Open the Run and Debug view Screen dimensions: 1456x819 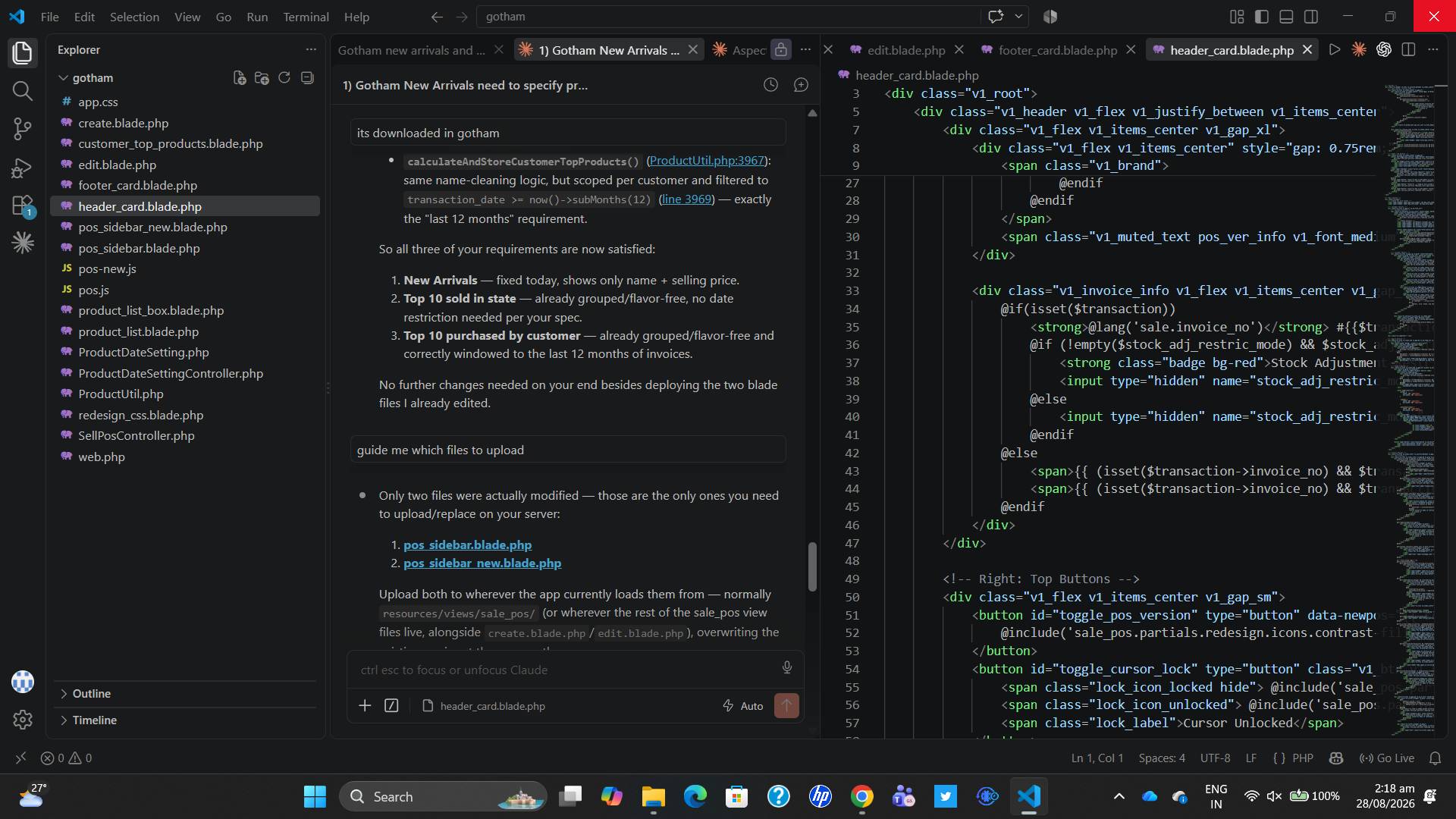tap(23, 168)
